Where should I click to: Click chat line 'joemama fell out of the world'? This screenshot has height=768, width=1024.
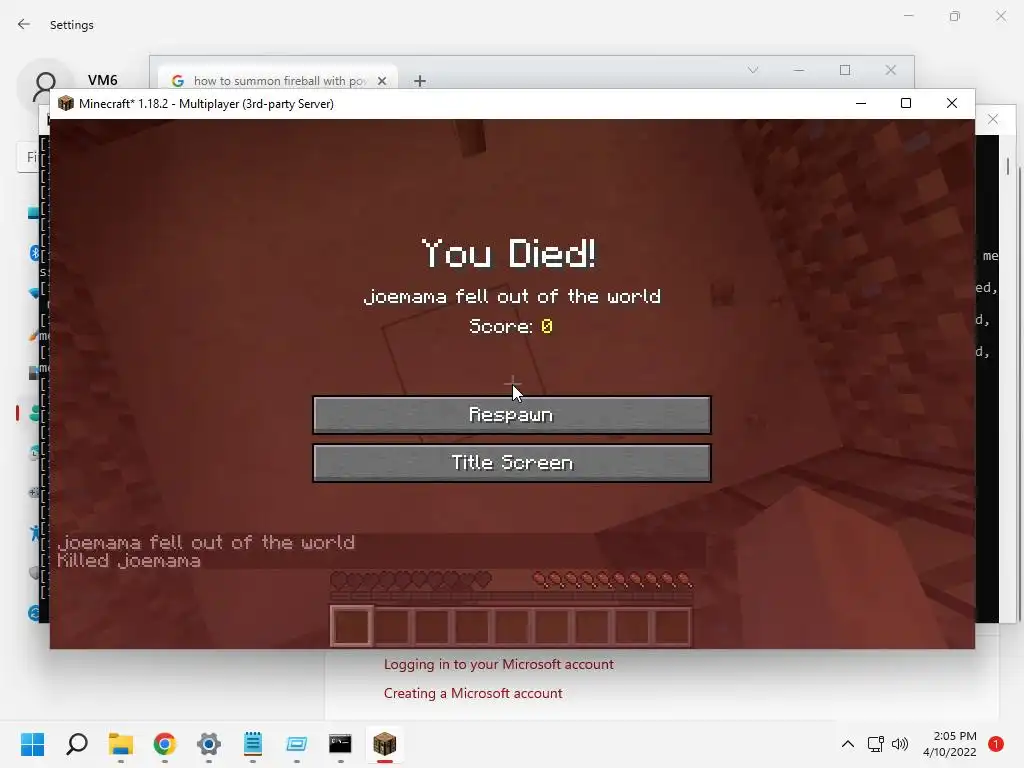(x=206, y=542)
